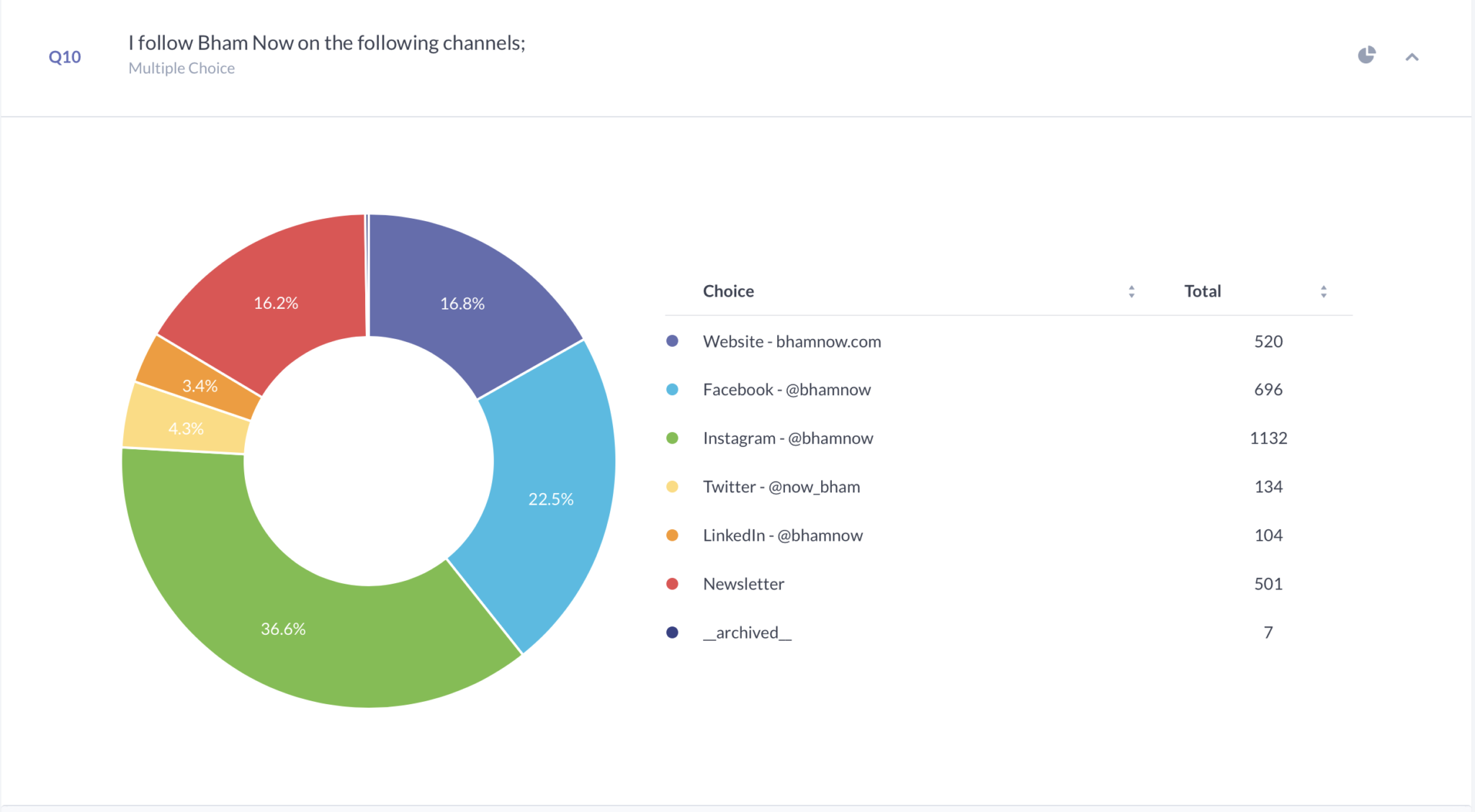The image size is (1475, 812).
Task: Click the Q10 question number label
Action: (x=64, y=57)
